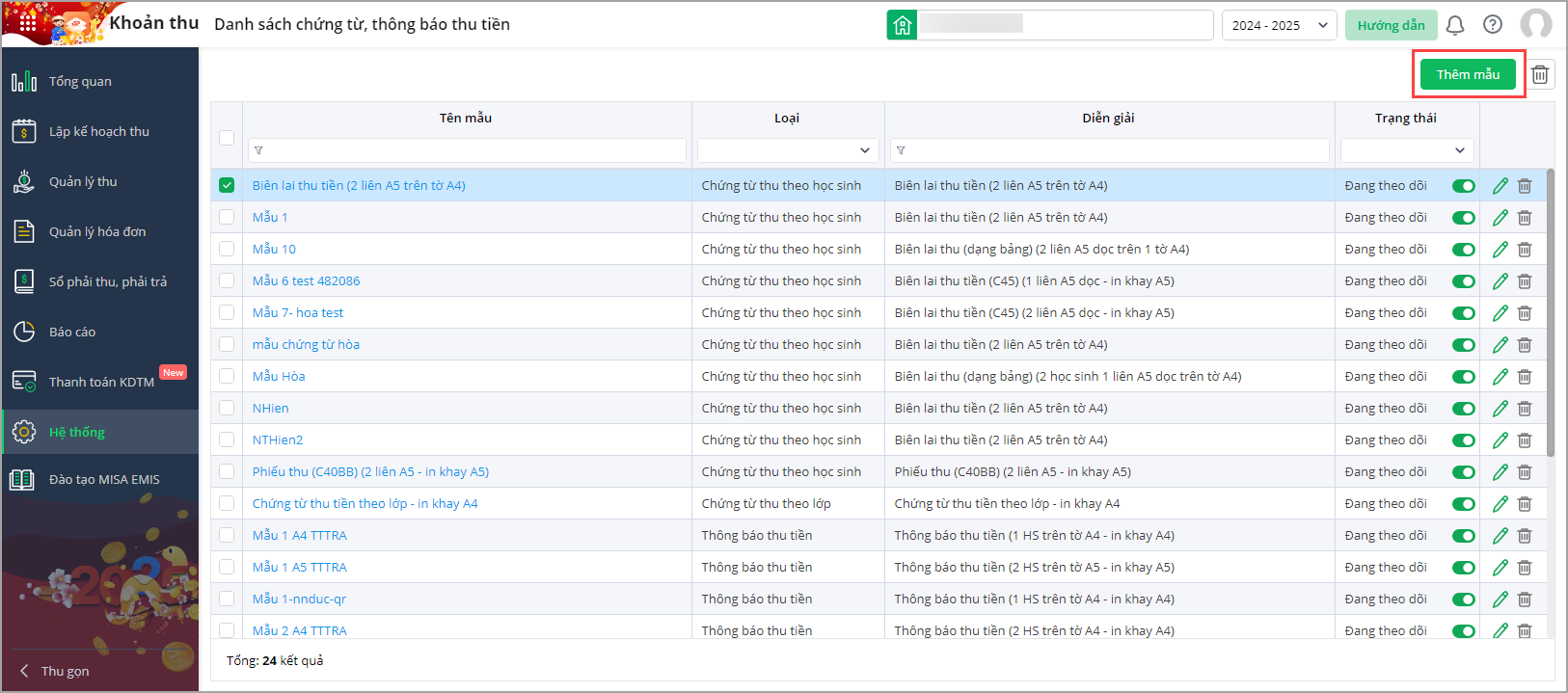Delete Mẫu Hòa template row
1568x693 pixels.
pyautogui.click(x=1525, y=377)
